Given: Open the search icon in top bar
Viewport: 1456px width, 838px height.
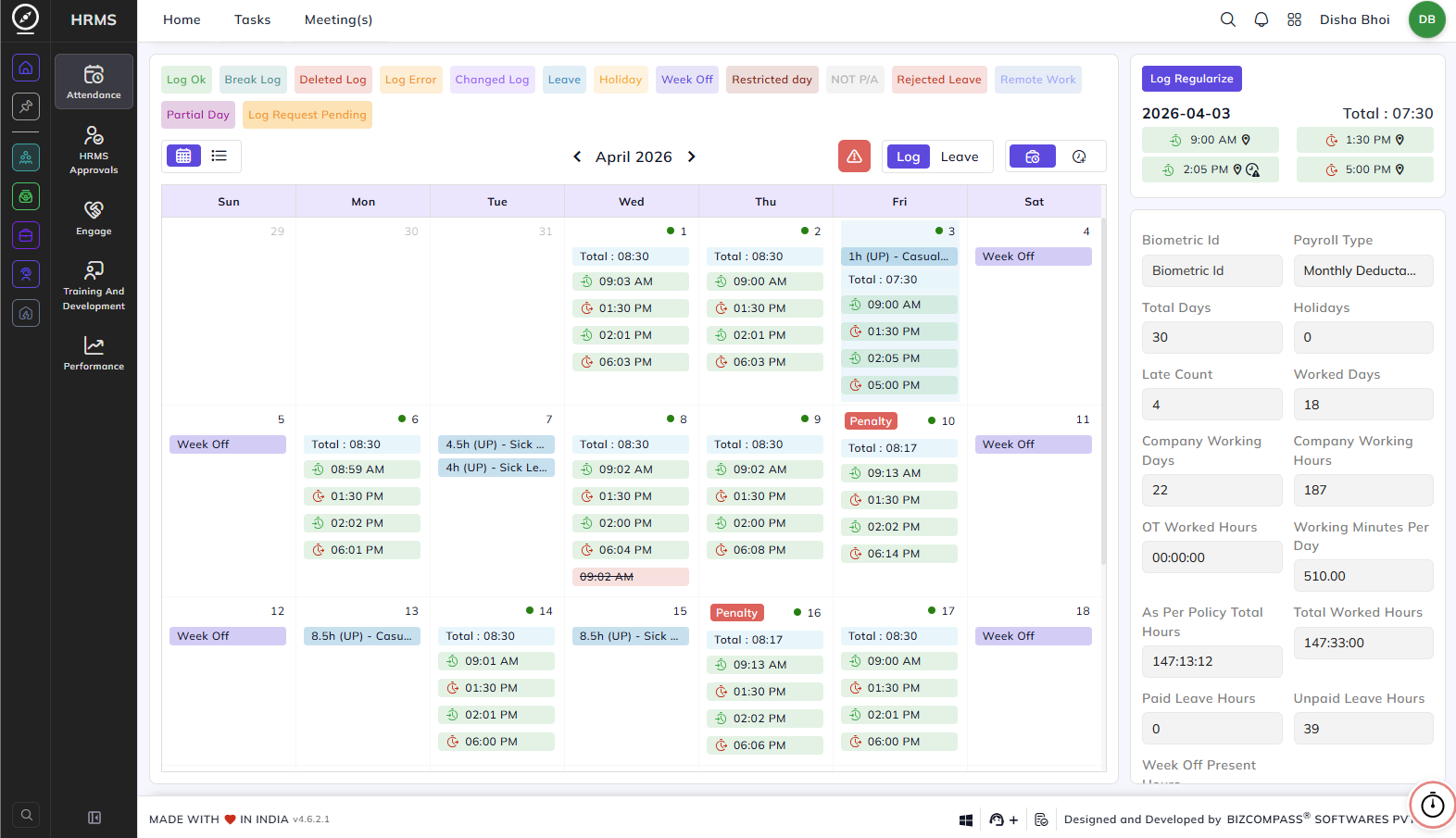Looking at the screenshot, I should [x=1228, y=19].
